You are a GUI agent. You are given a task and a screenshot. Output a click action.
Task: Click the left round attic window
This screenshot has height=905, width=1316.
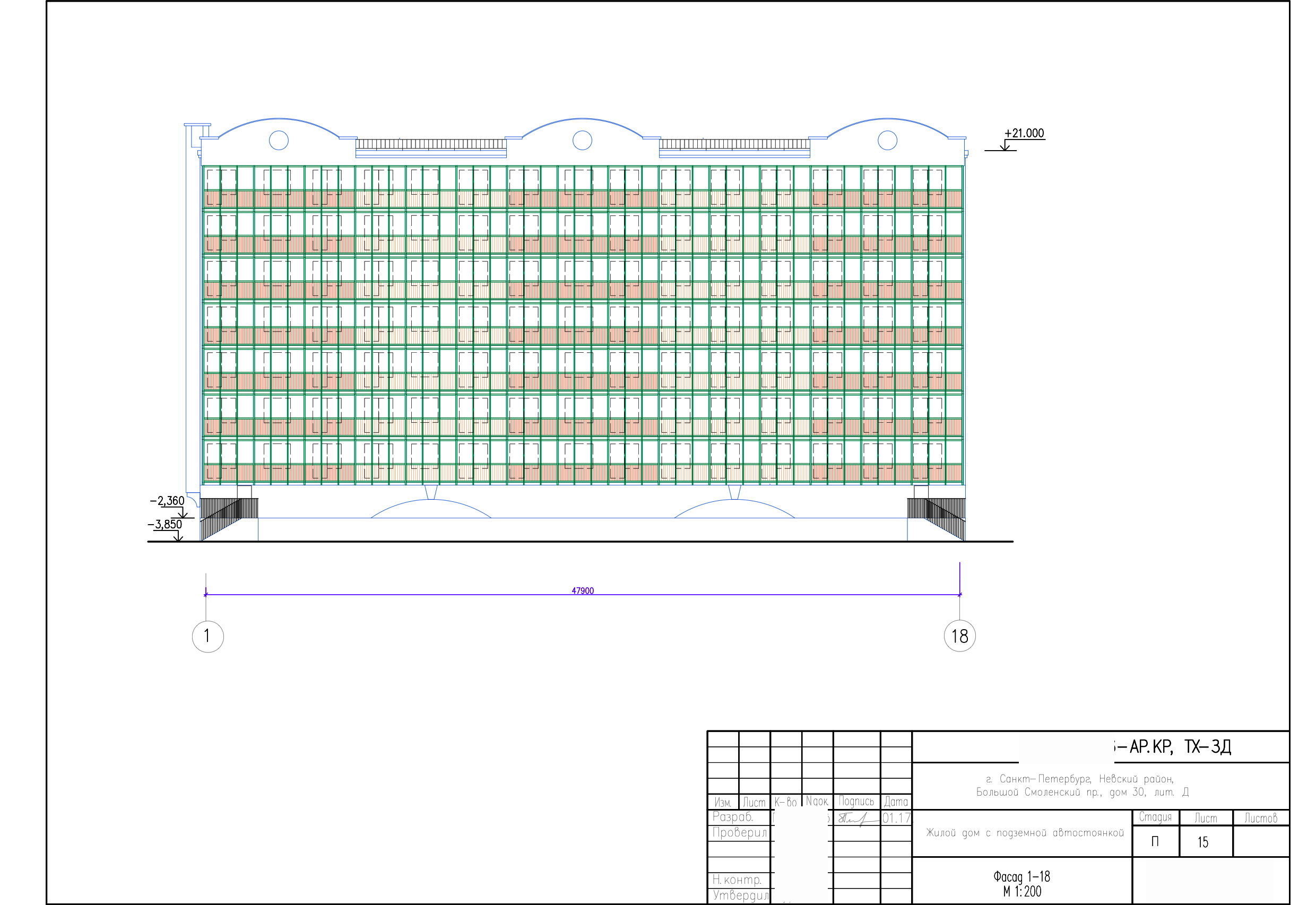(x=278, y=140)
